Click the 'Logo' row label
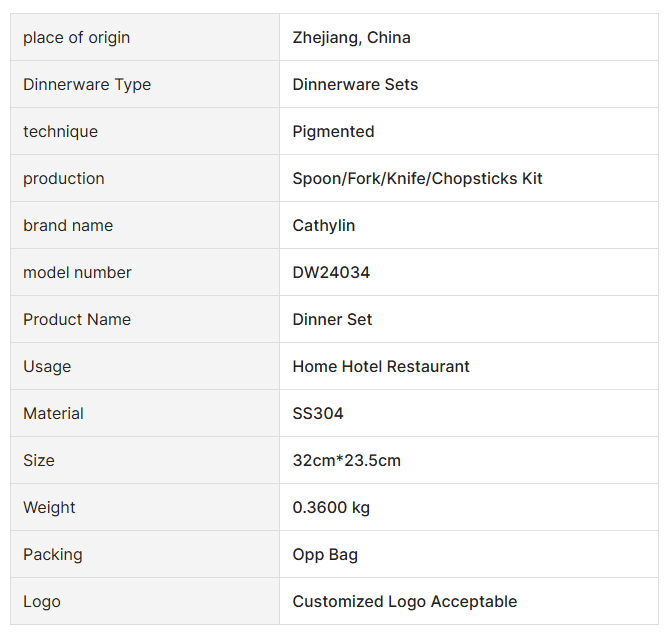 coord(42,602)
